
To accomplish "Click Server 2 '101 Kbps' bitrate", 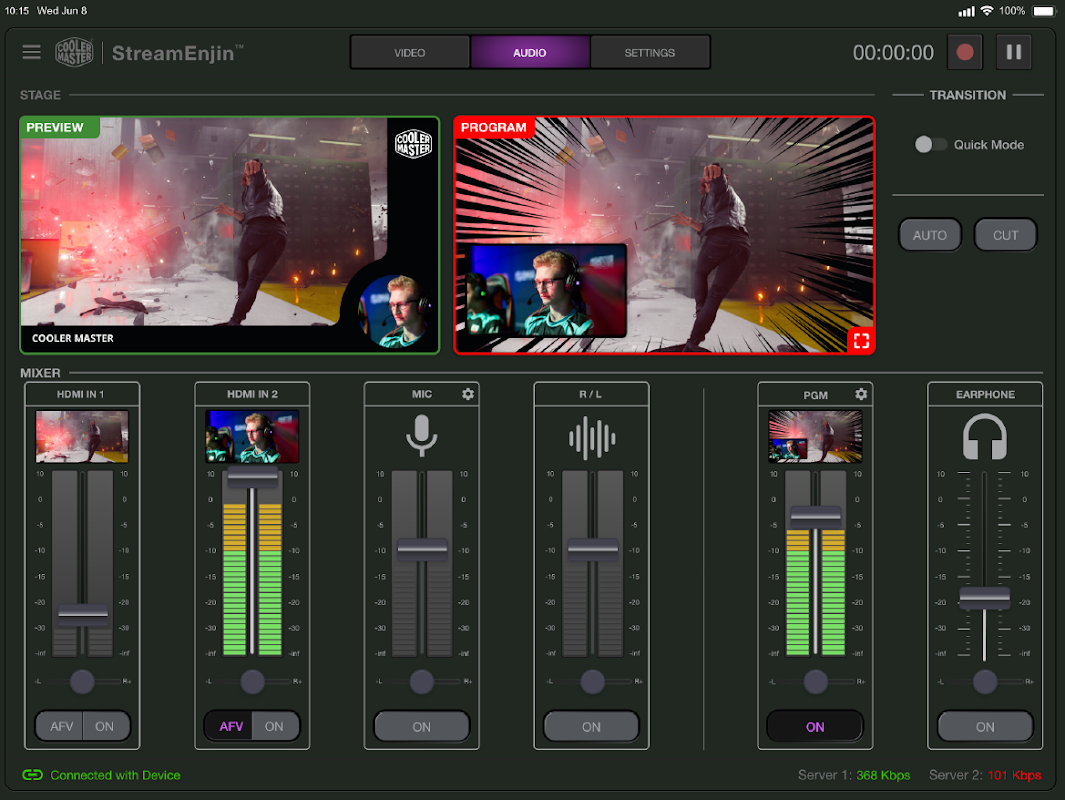I will (x=1014, y=775).
